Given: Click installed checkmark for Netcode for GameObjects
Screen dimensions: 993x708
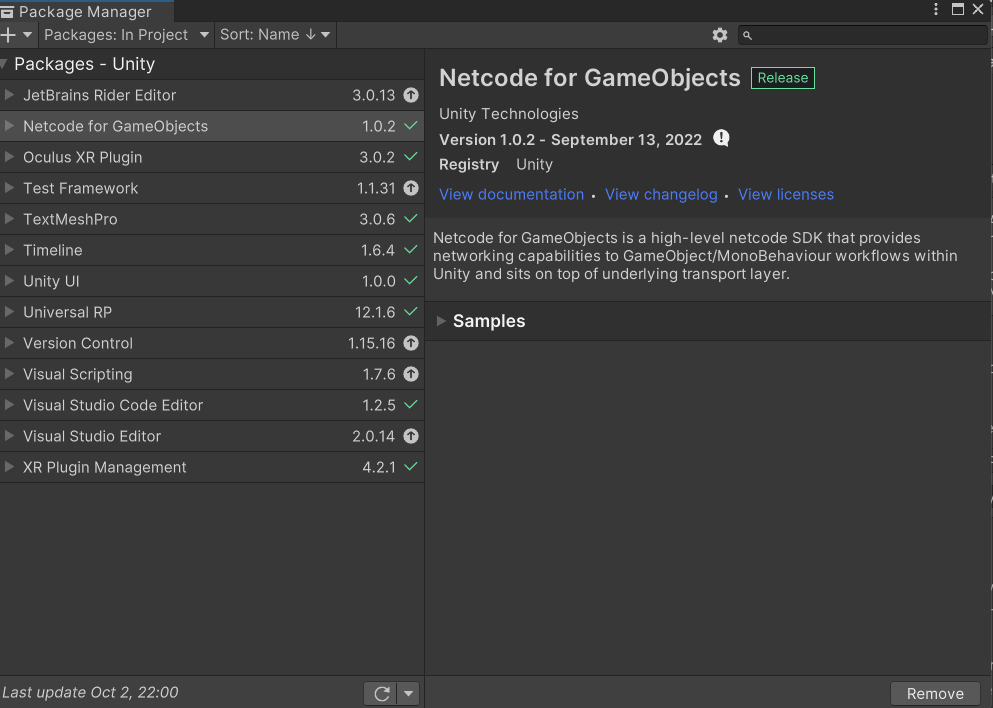Looking at the screenshot, I should [411, 125].
